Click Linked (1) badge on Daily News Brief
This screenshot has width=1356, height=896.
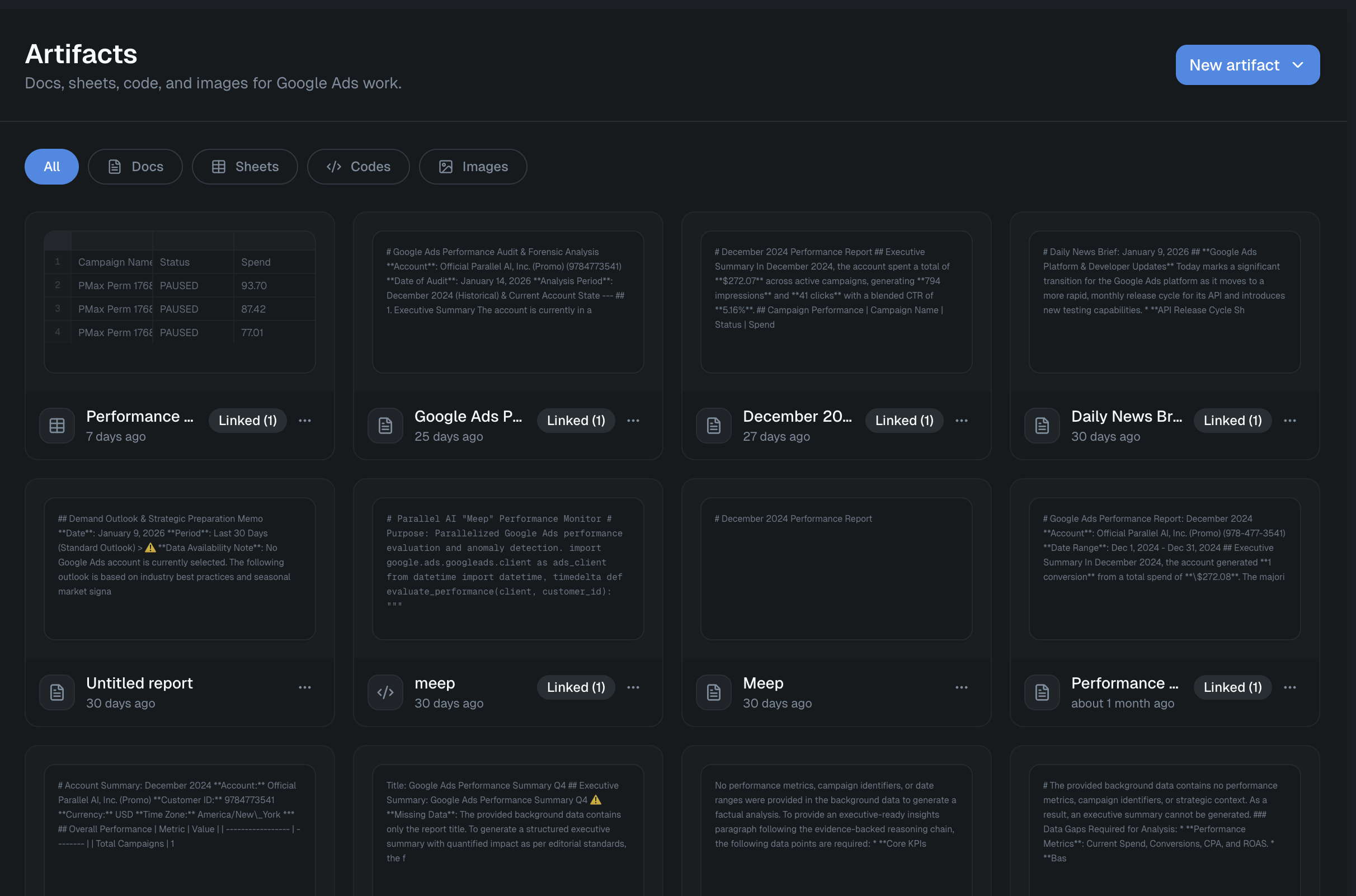pos(1232,421)
